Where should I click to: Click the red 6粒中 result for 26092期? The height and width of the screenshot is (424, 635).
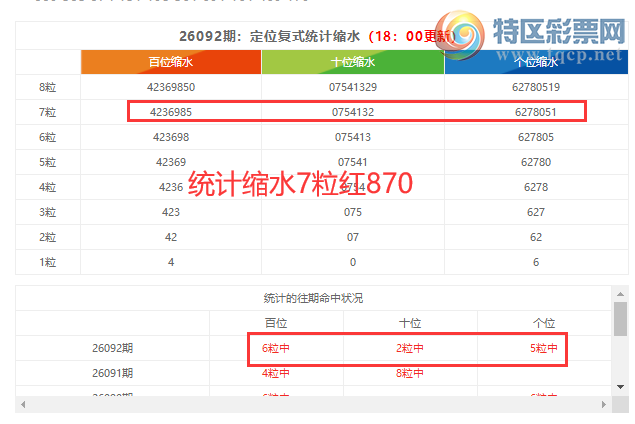coord(276,348)
